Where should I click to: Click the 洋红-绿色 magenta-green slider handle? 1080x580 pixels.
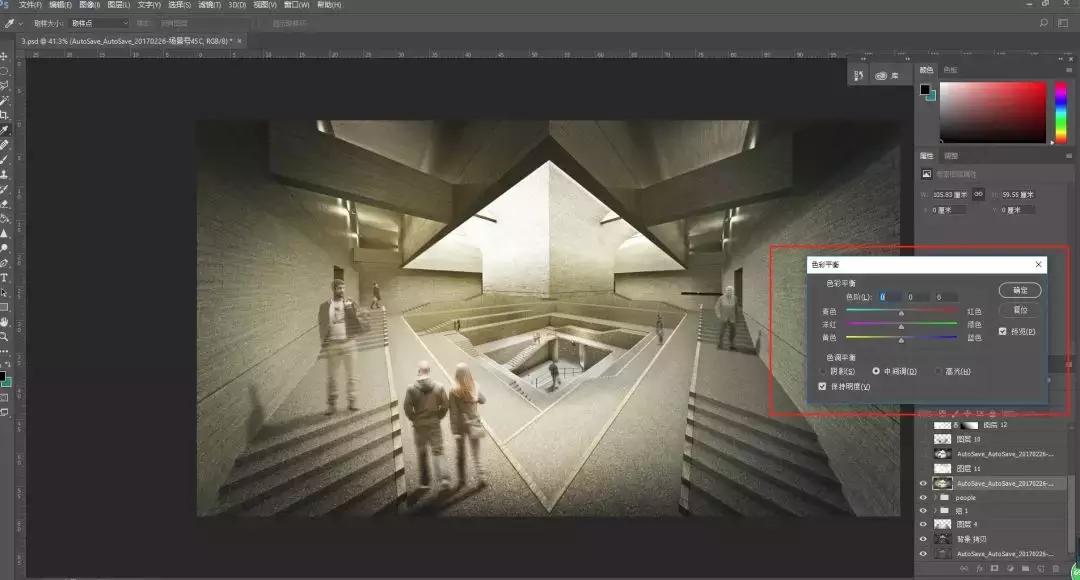tap(901, 326)
